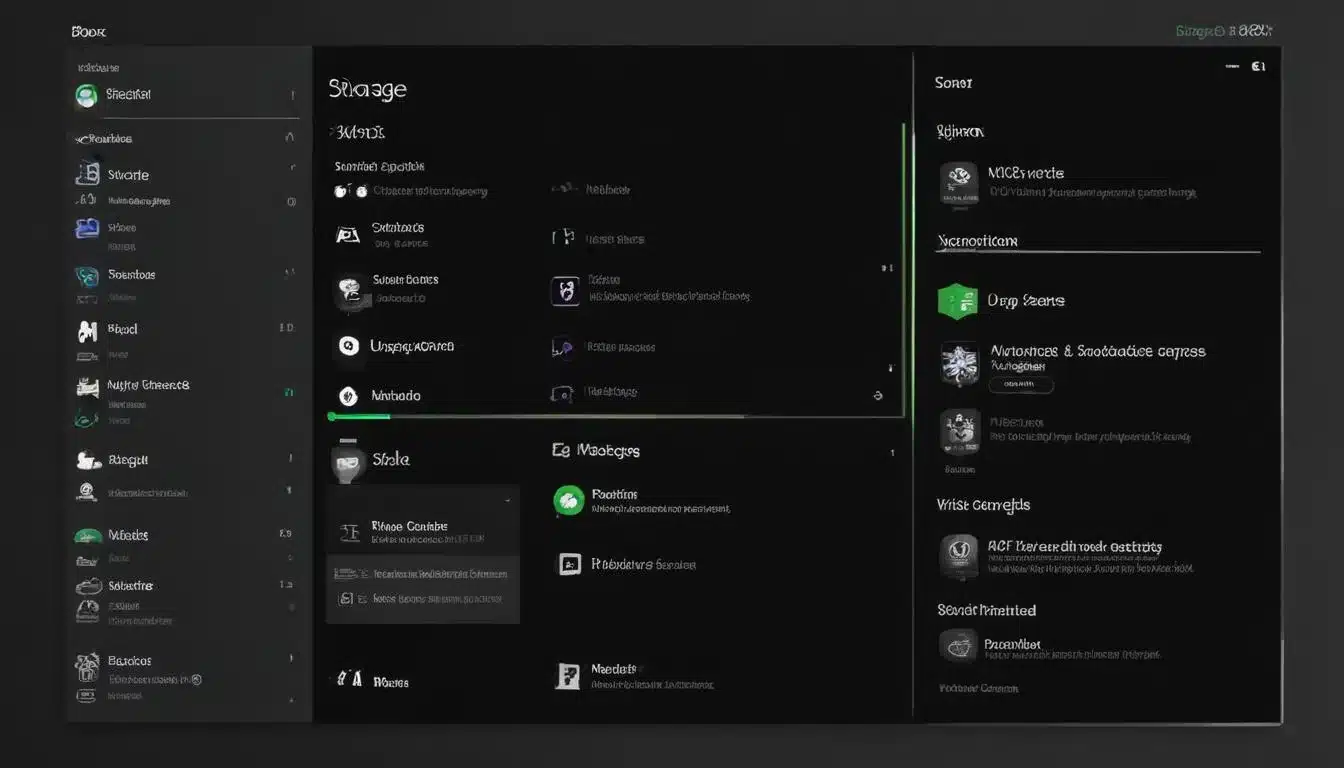
Task: Click the green text link at top right
Action: (x=1200, y=32)
